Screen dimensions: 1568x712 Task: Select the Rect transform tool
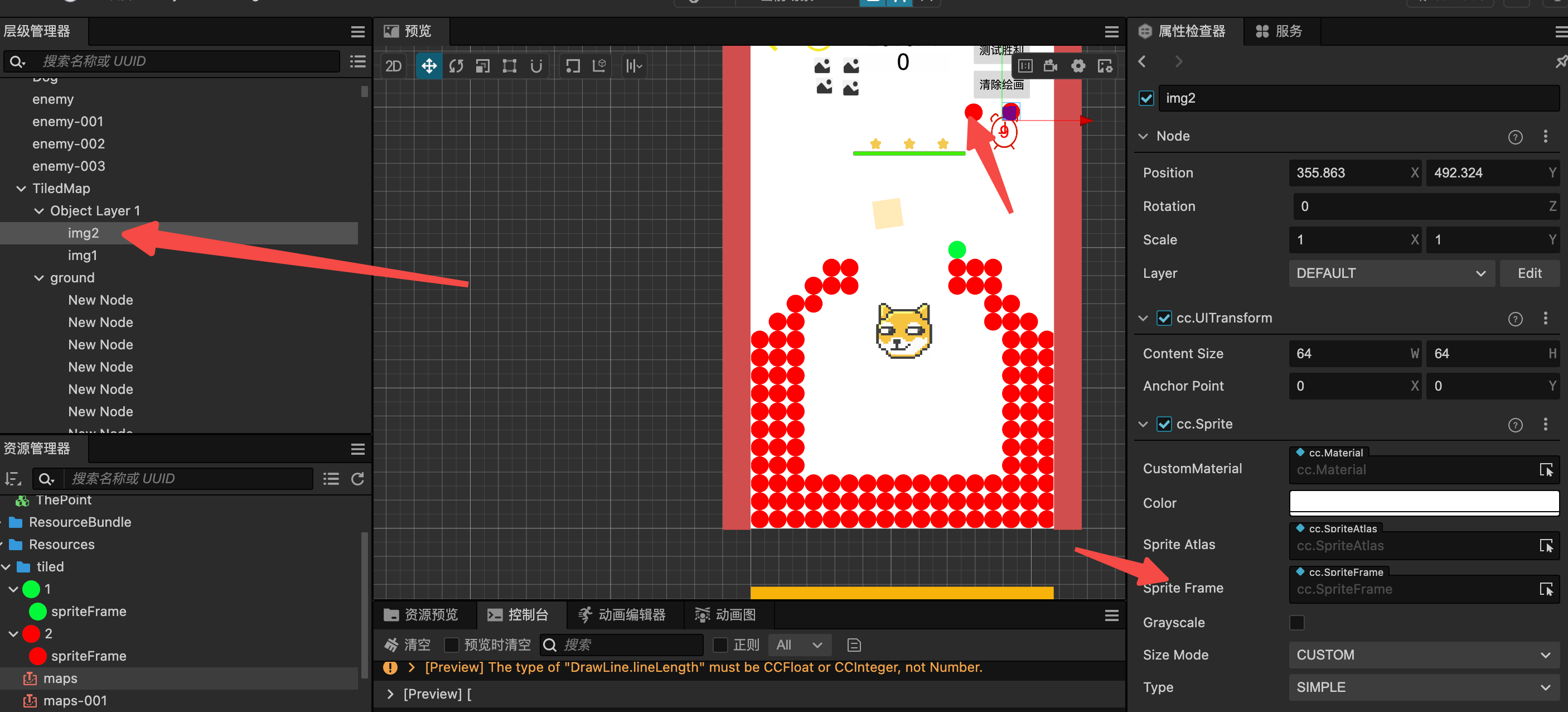click(509, 66)
